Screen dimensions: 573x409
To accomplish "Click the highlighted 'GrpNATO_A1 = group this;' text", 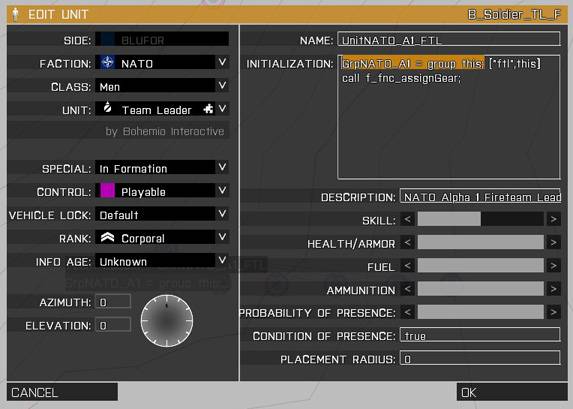I will [413, 64].
